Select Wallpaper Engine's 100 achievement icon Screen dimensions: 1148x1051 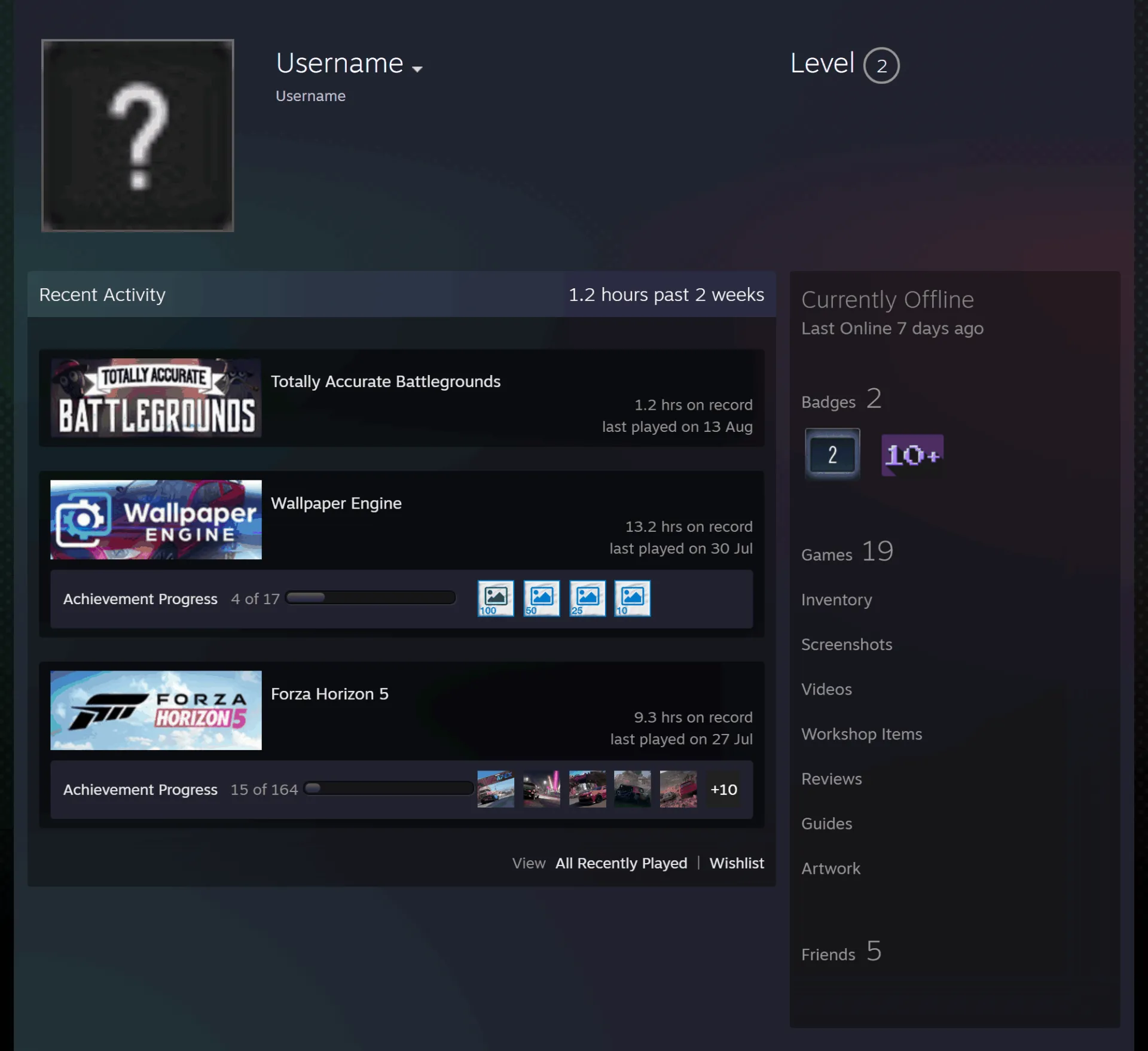(x=496, y=598)
